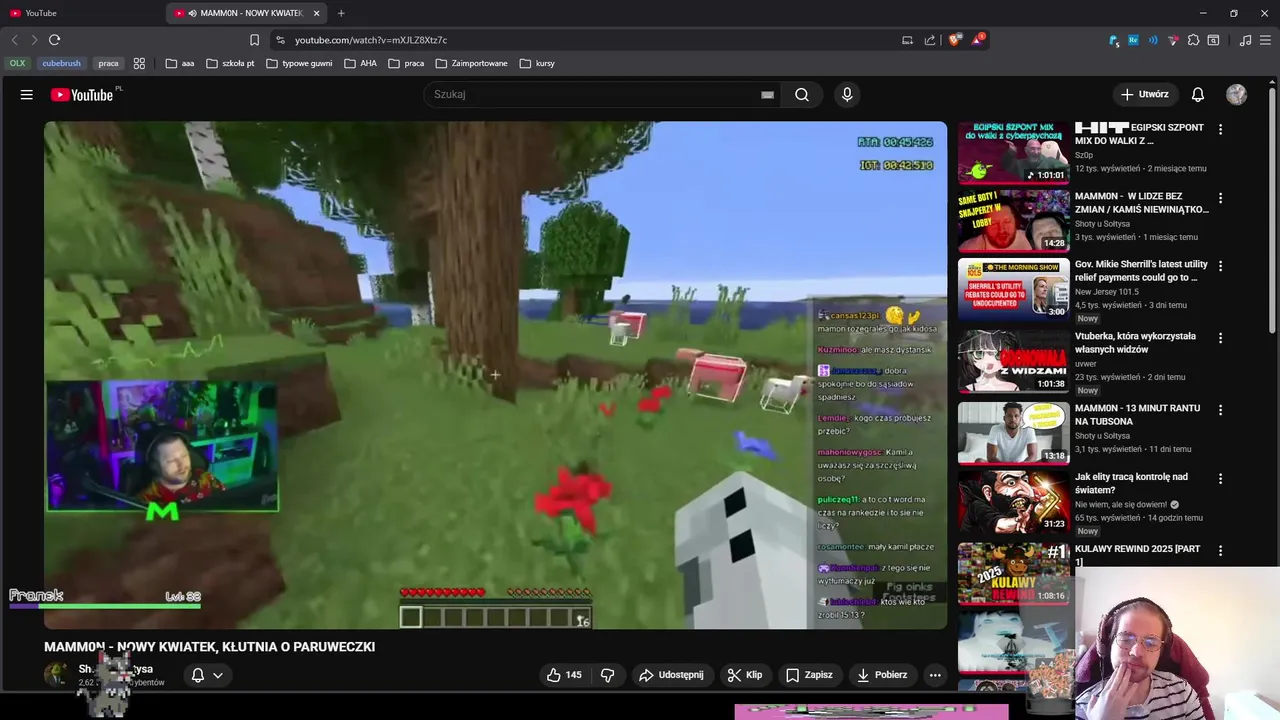The width and height of the screenshot is (1280, 720).
Task: Reload the current page
Action: coord(54,40)
